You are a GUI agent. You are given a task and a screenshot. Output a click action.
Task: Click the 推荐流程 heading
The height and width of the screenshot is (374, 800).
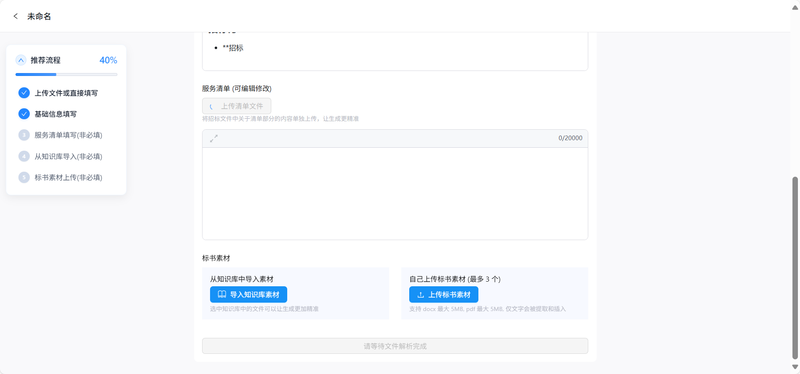click(x=45, y=60)
